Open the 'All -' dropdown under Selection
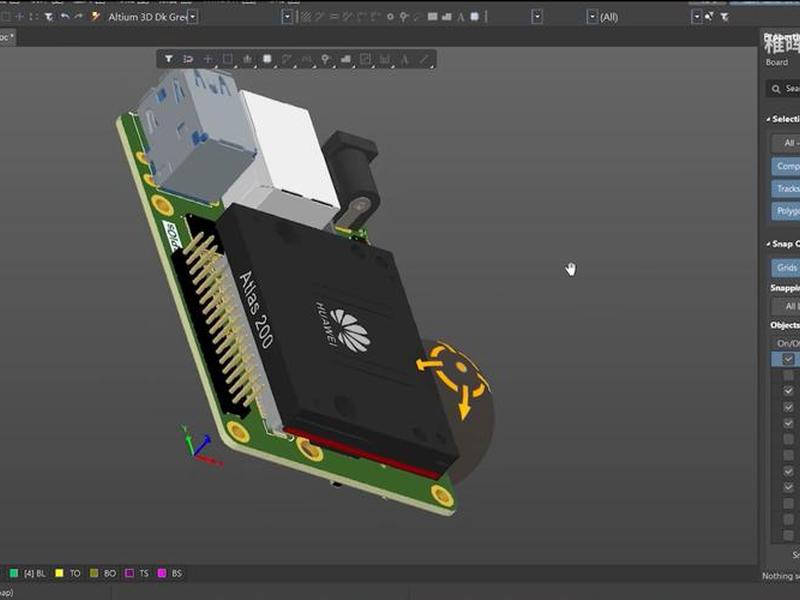 coord(786,143)
